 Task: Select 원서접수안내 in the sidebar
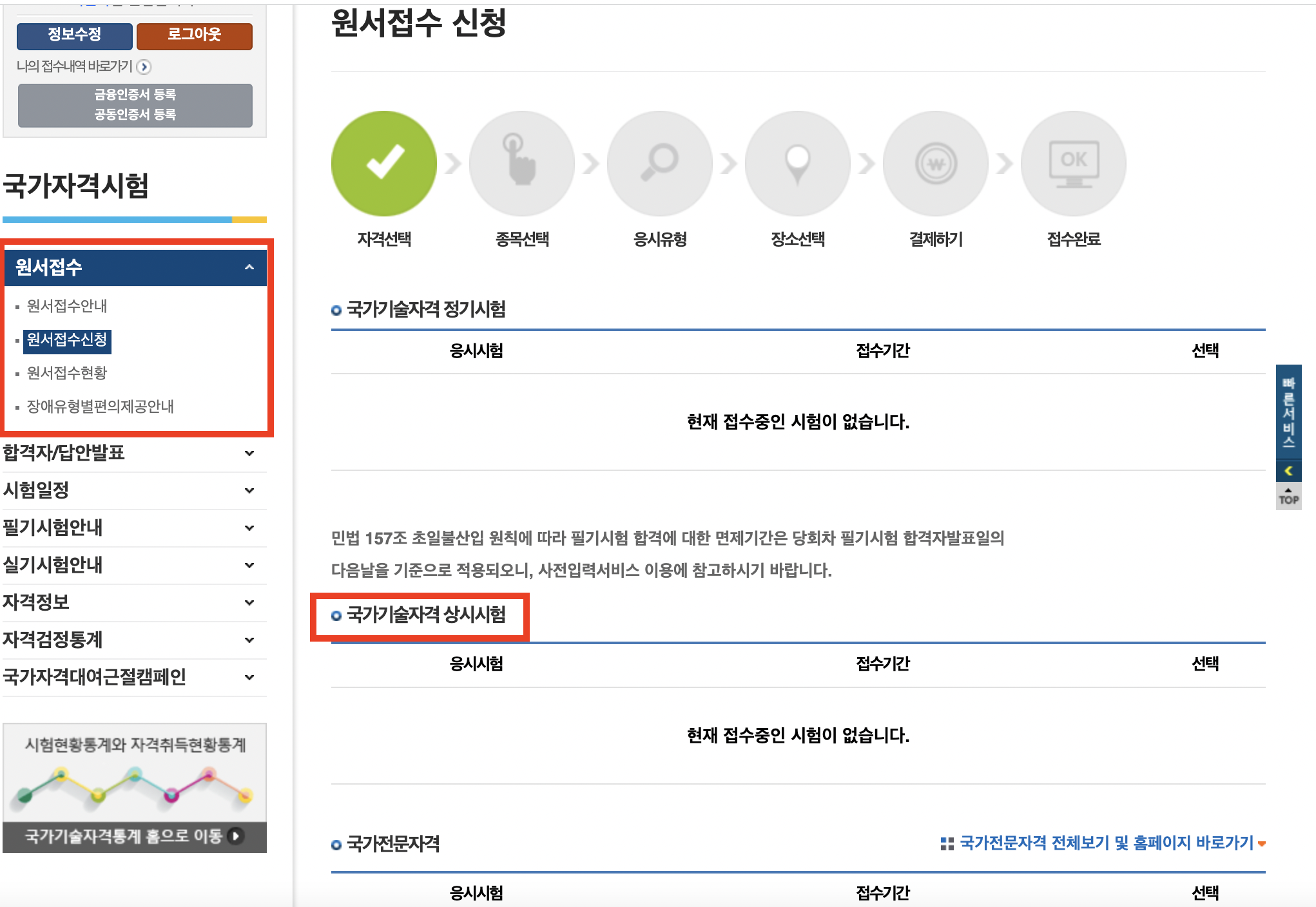pyautogui.click(x=68, y=307)
